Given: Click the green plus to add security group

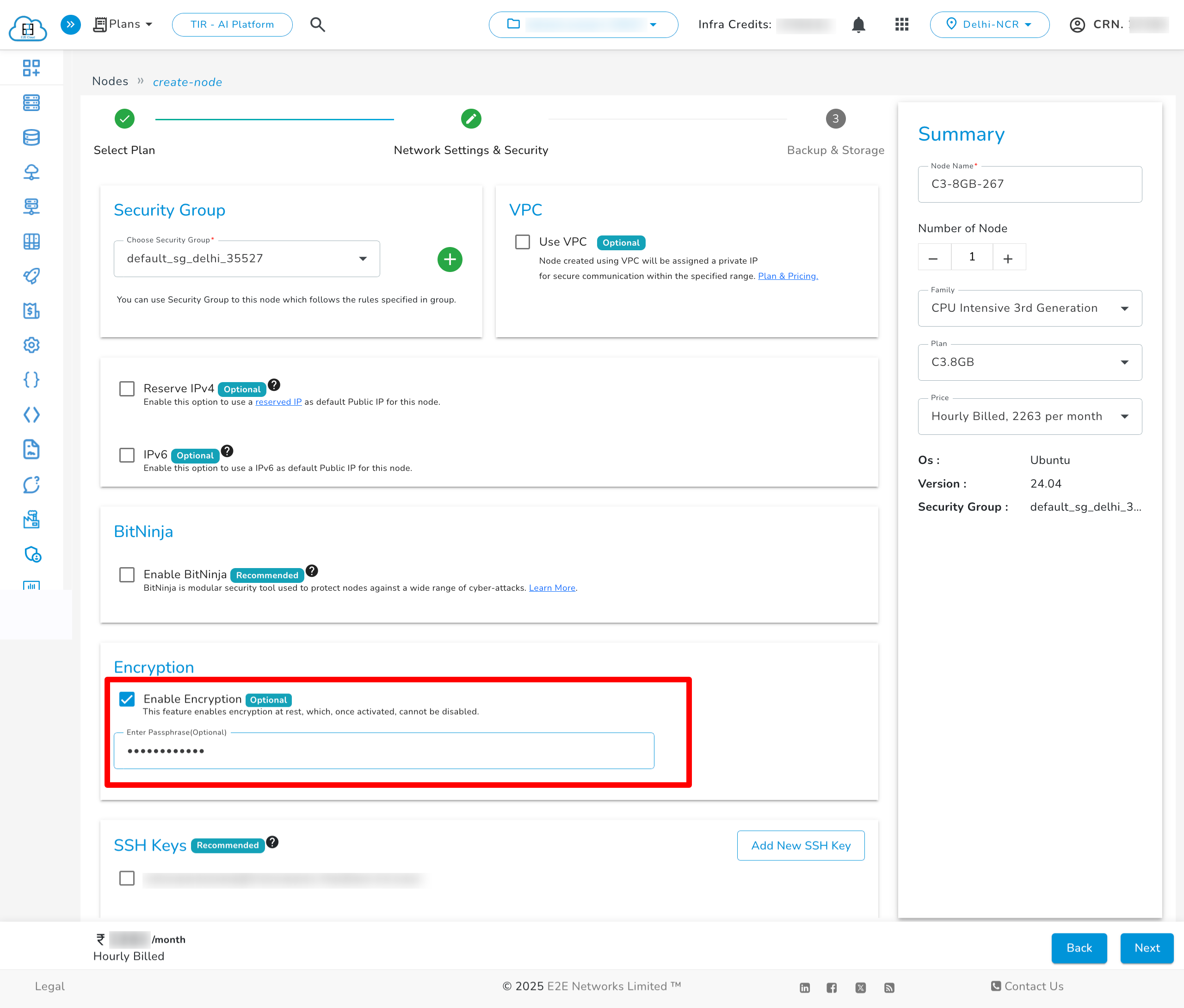Looking at the screenshot, I should [x=450, y=260].
